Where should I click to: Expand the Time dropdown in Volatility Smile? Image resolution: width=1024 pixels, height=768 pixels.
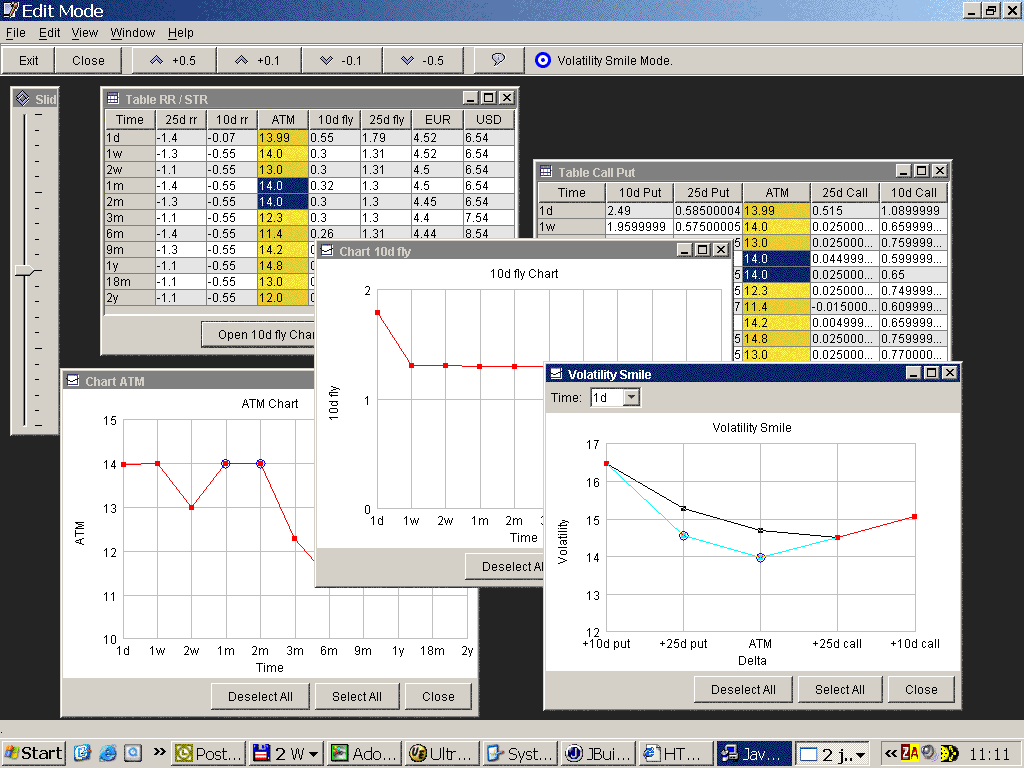tap(630, 398)
